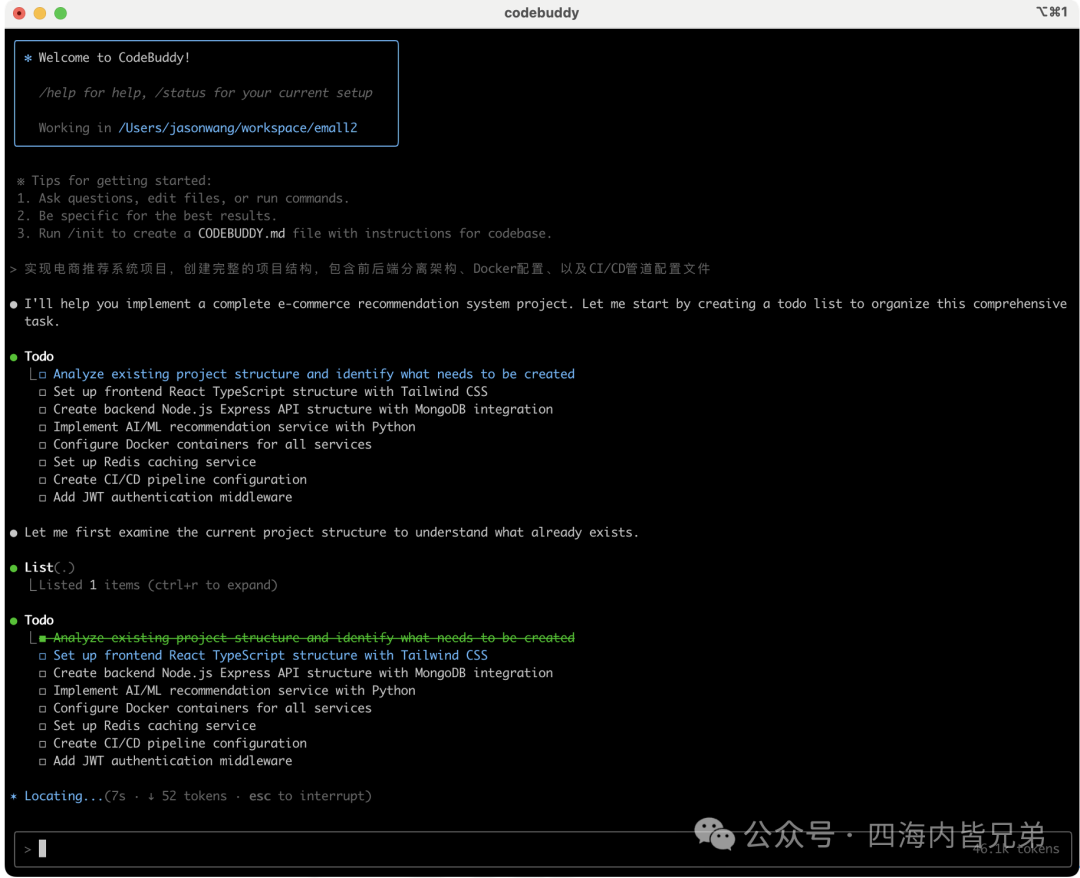Click "Let me first examine the current project" message

point(331,532)
